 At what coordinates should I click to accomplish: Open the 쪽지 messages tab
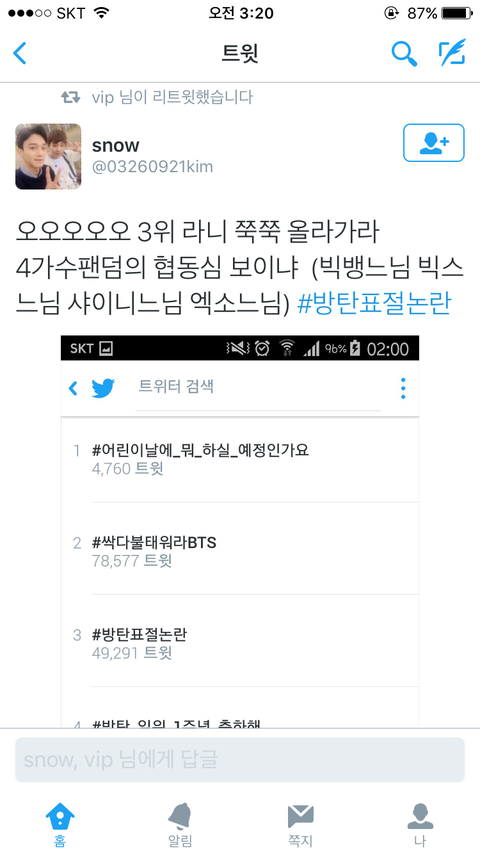coord(300,826)
